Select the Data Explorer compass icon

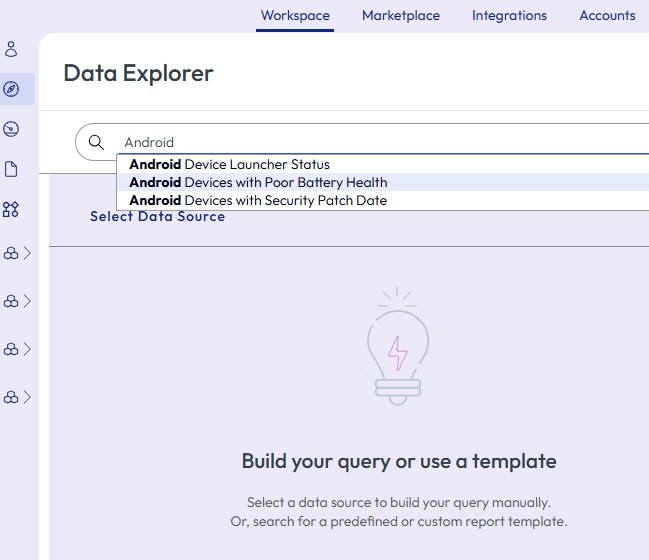11,89
